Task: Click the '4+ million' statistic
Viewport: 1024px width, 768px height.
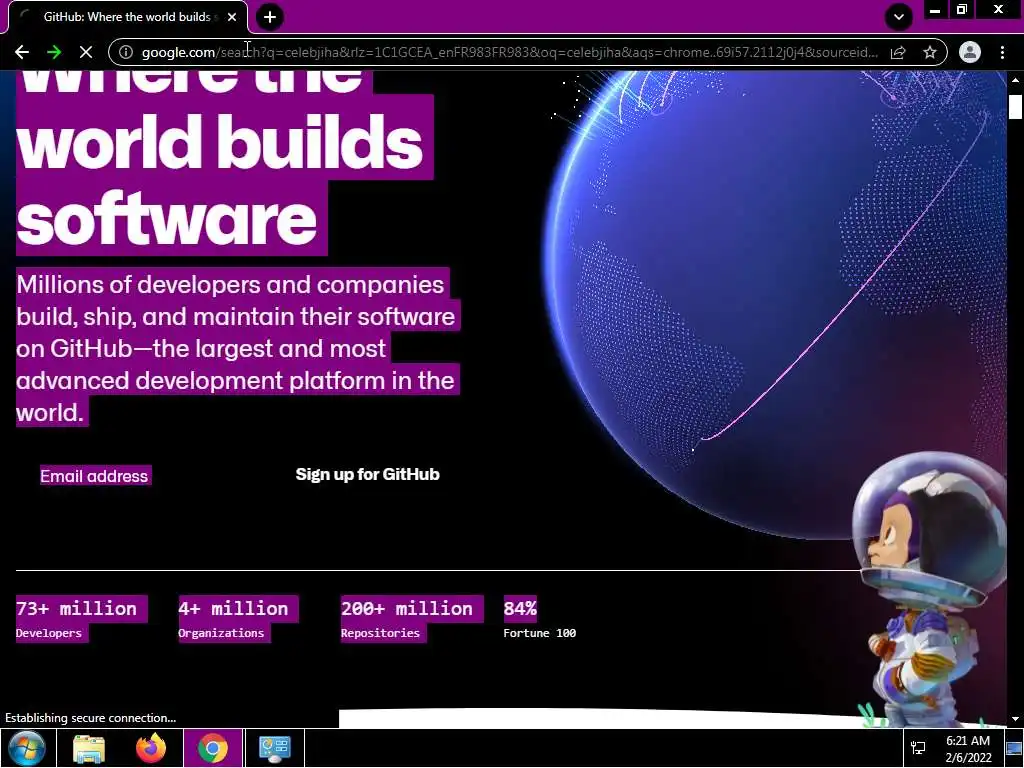Action: 233,609
